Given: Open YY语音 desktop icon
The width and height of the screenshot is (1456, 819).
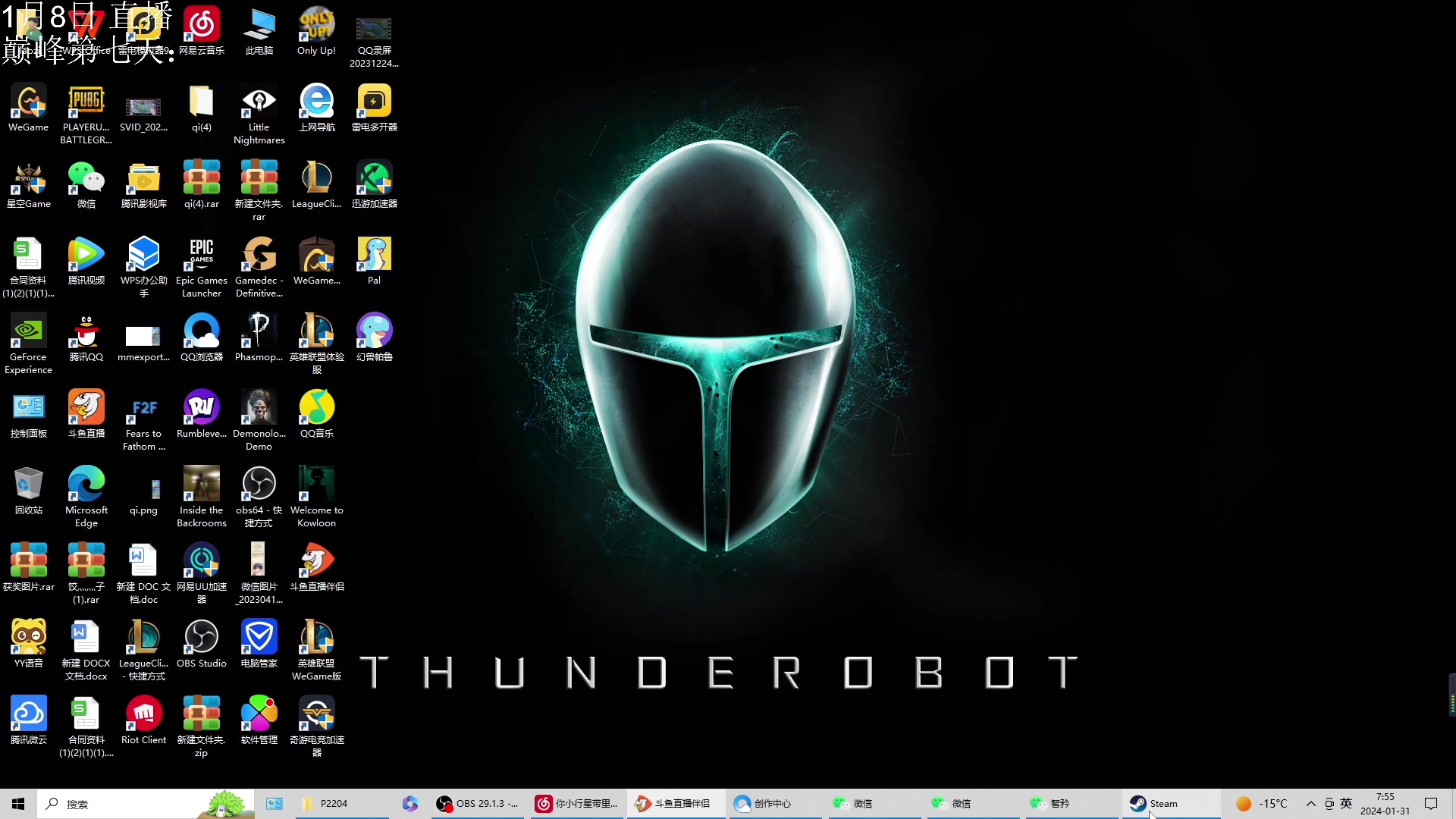Looking at the screenshot, I should click(29, 645).
